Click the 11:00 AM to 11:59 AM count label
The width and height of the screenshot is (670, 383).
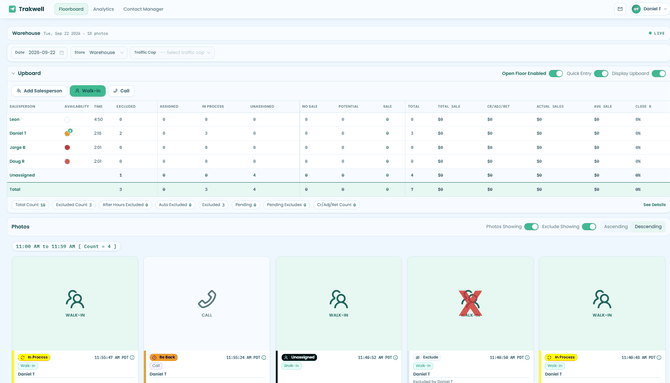(66, 247)
